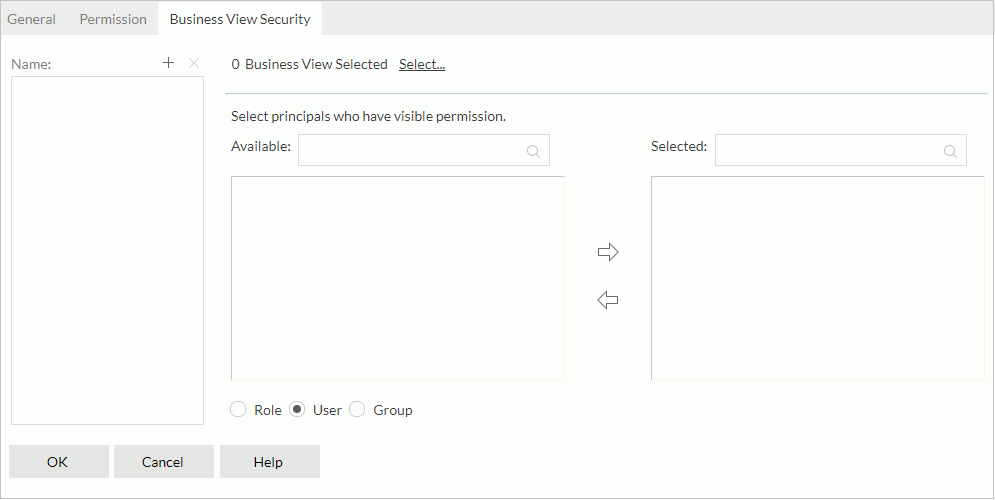Click the '0 Business View Selected' text
This screenshot has height=500, width=995.
(x=310, y=64)
